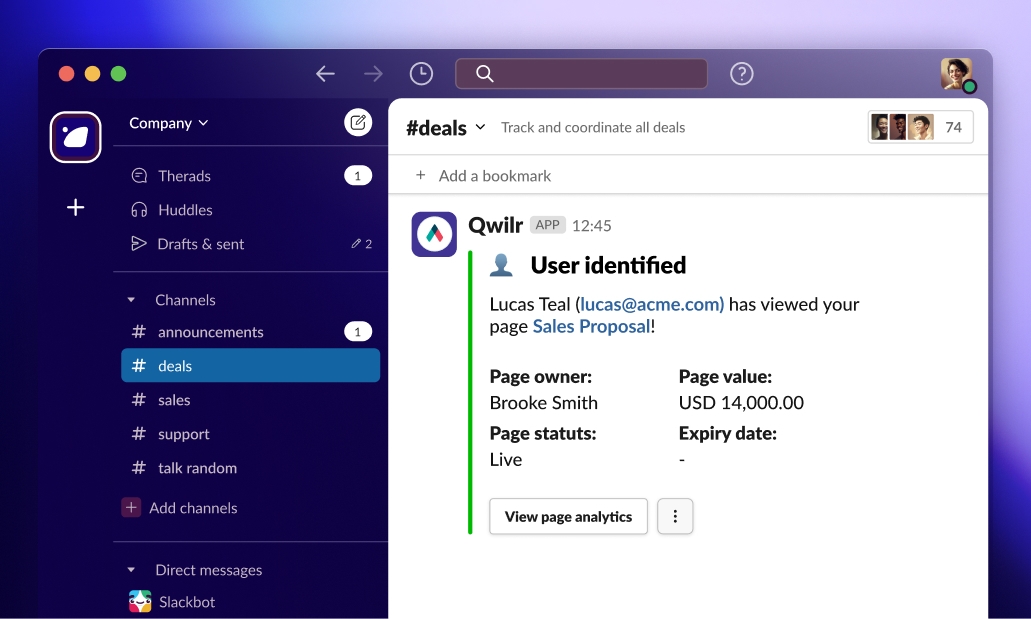Click the hash icon beside sales

(x=139, y=399)
